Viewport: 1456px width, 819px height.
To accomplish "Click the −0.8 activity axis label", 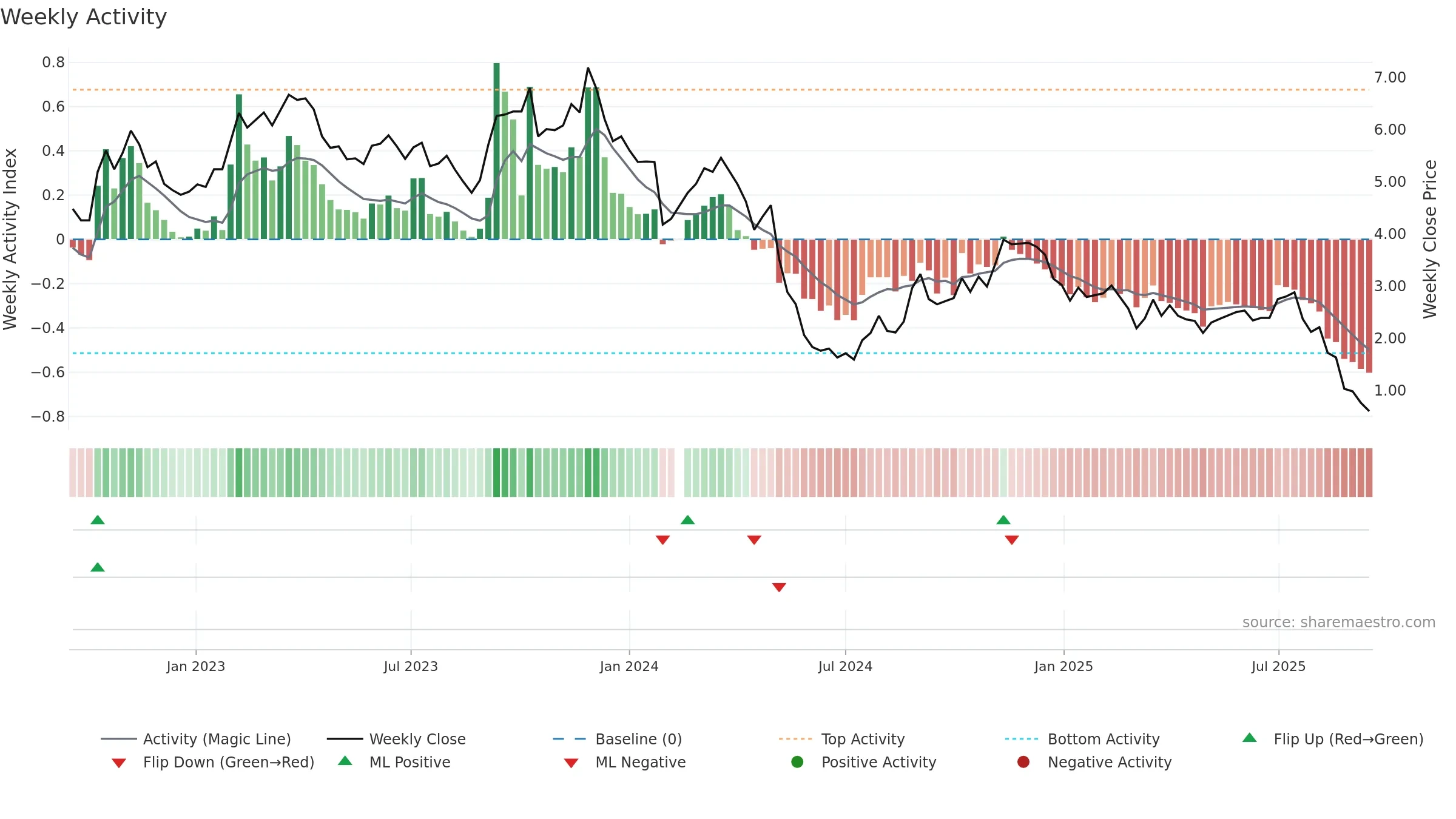I will coord(47,417).
